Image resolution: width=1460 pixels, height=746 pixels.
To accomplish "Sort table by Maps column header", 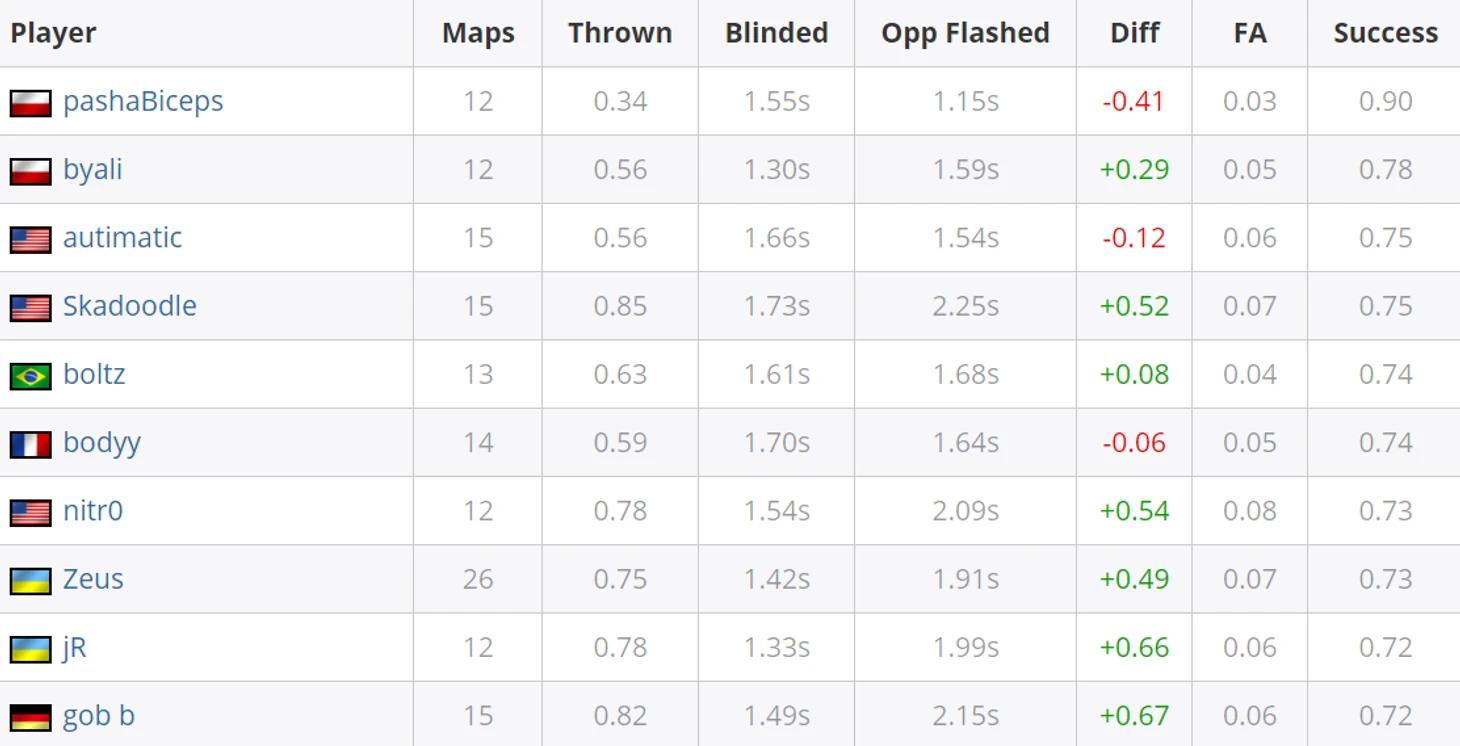I will tap(478, 33).
